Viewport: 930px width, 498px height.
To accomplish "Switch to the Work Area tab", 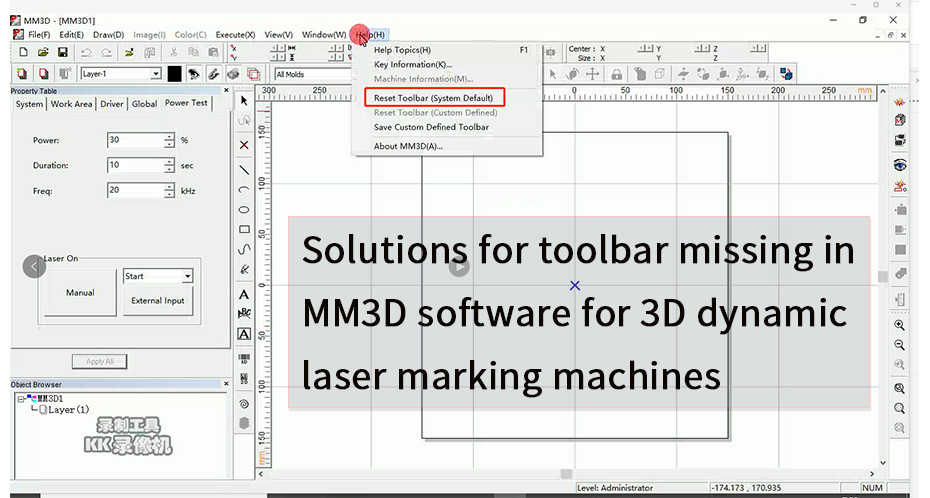I will coord(71,104).
